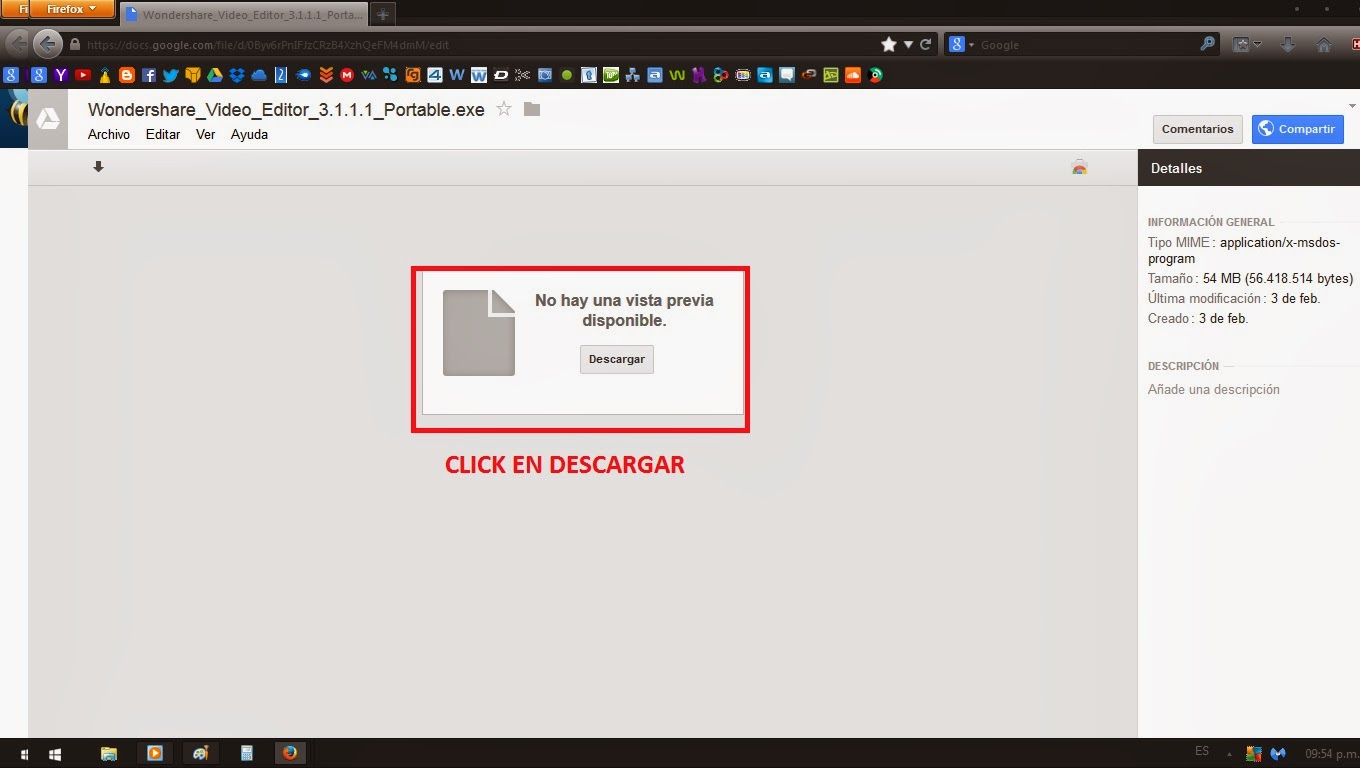The width and height of the screenshot is (1360, 768).
Task: Open the red MEGA bookmark icon
Action: 347,75
